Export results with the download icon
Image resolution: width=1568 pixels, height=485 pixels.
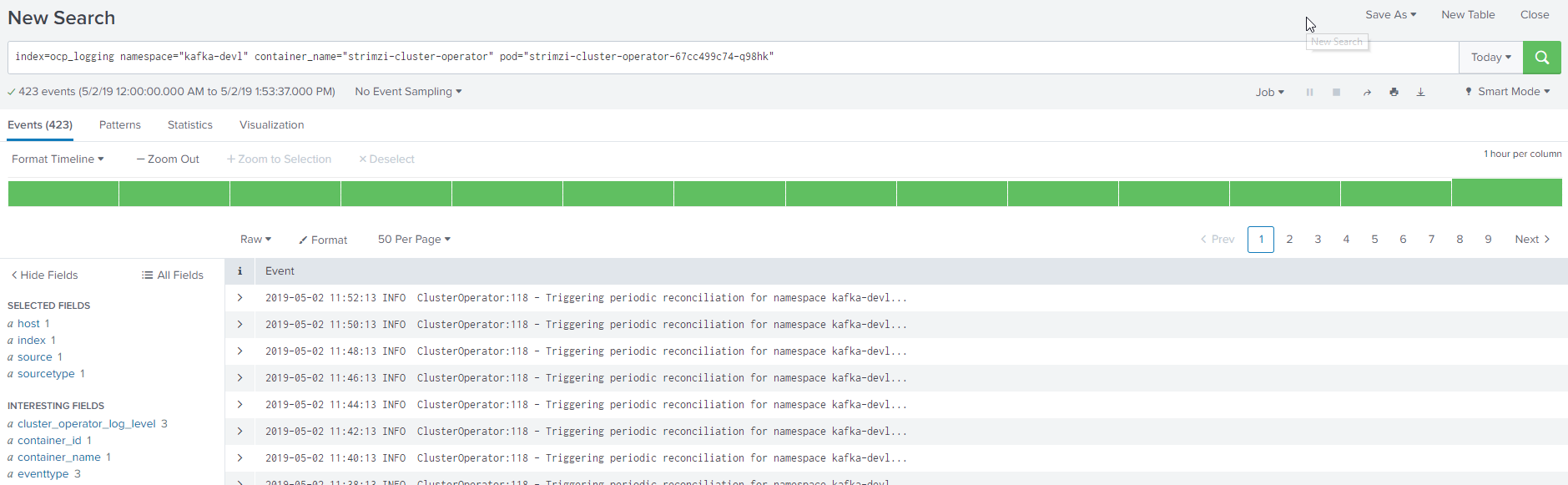[x=1420, y=92]
